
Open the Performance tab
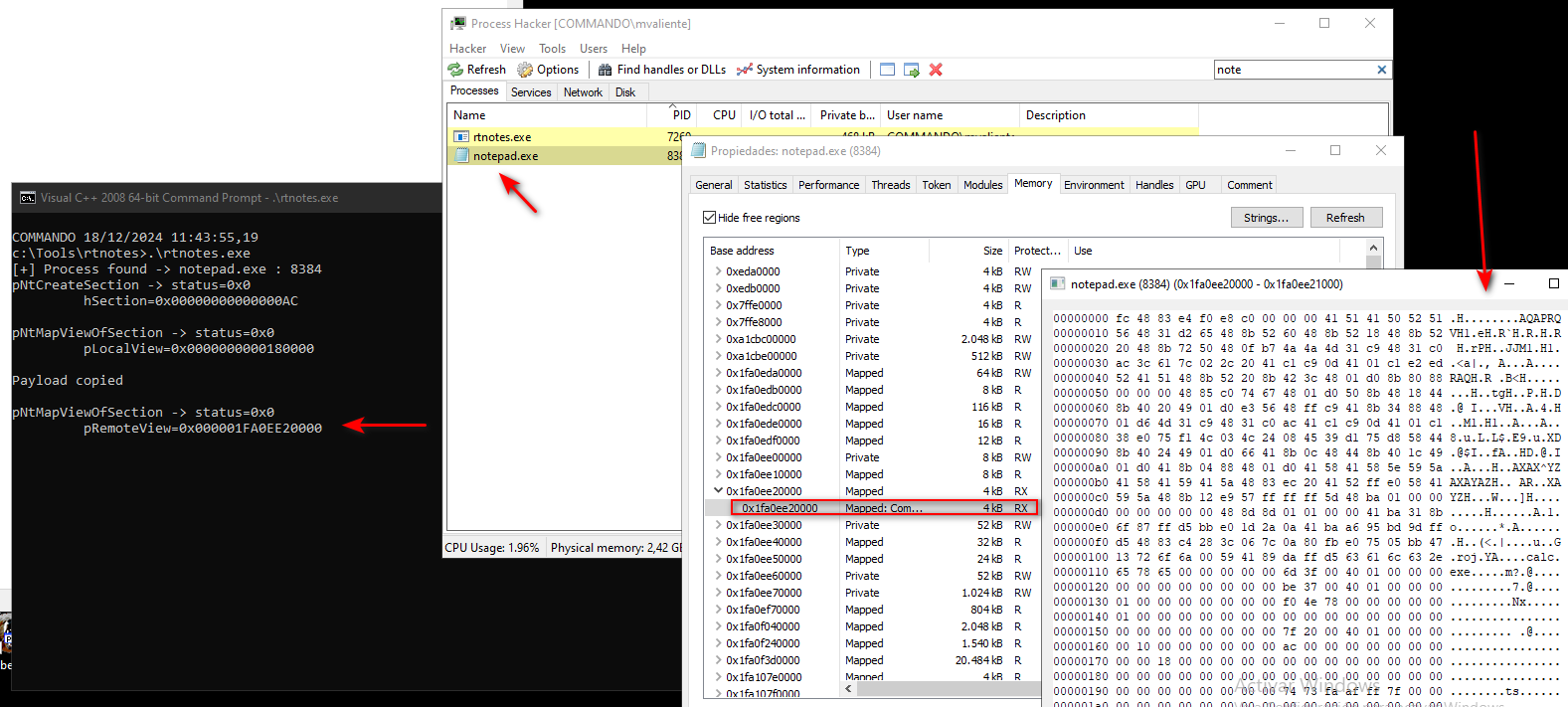coord(828,185)
